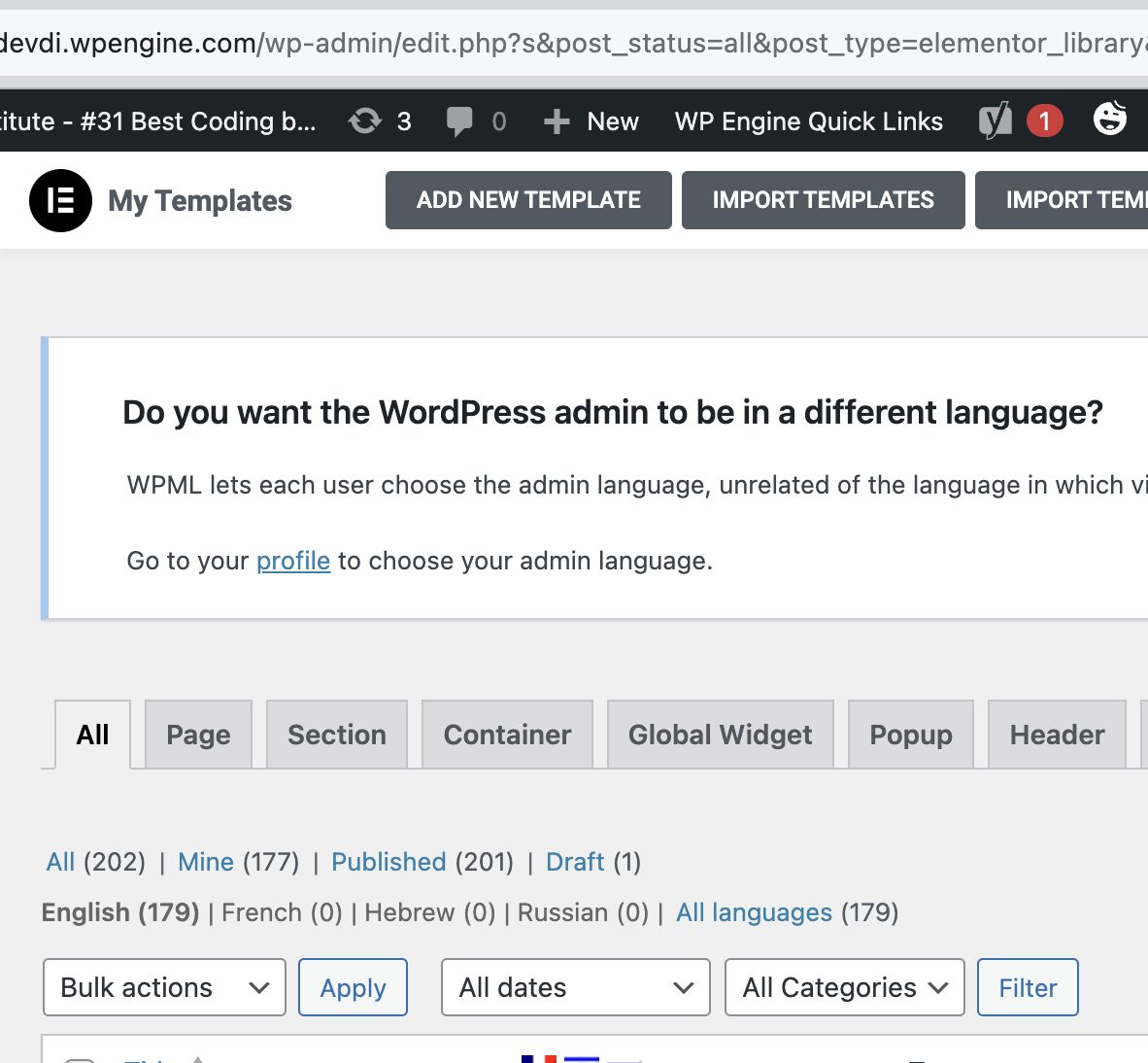1148x1063 pixels.
Task: Click the French (0) language text
Action: click(x=282, y=912)
